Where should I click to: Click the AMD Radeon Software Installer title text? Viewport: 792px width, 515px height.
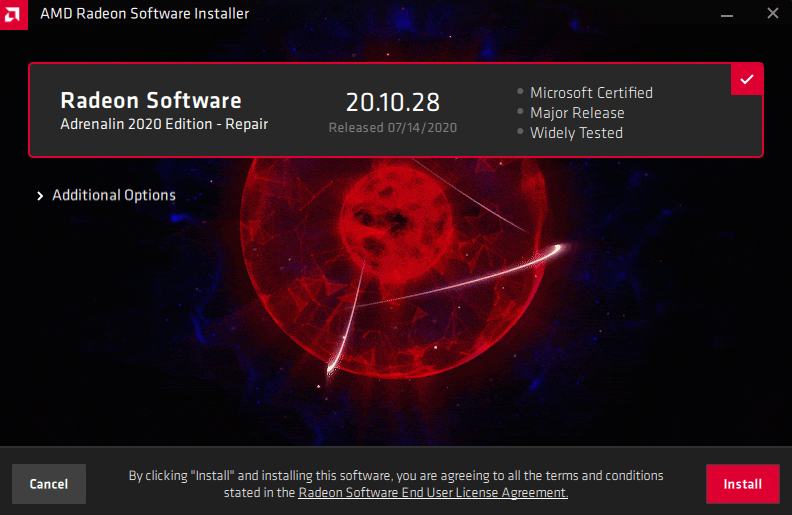[x=144, y=14]
